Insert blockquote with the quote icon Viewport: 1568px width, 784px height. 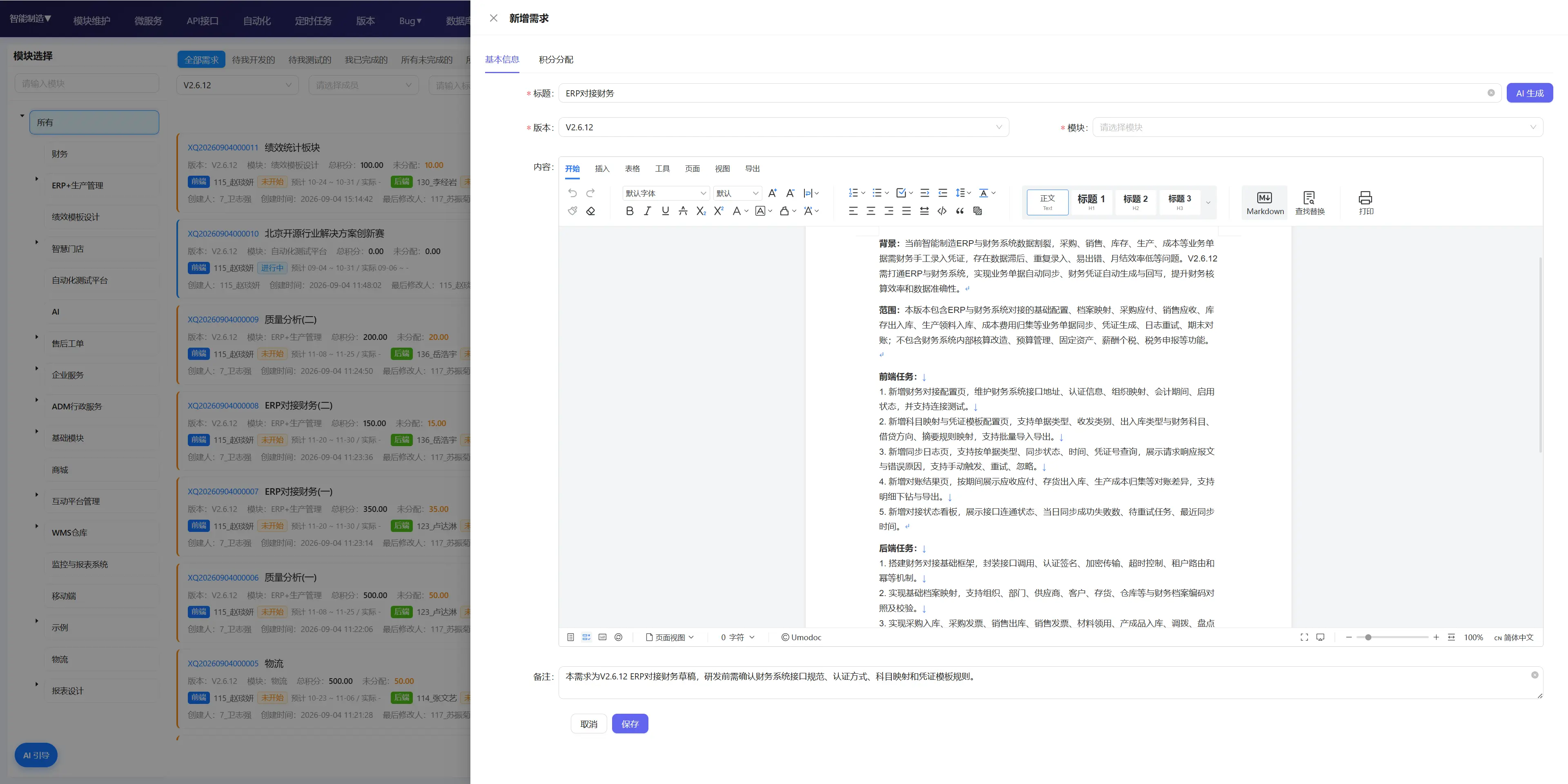pyautogui.click(x=960, y=211)
